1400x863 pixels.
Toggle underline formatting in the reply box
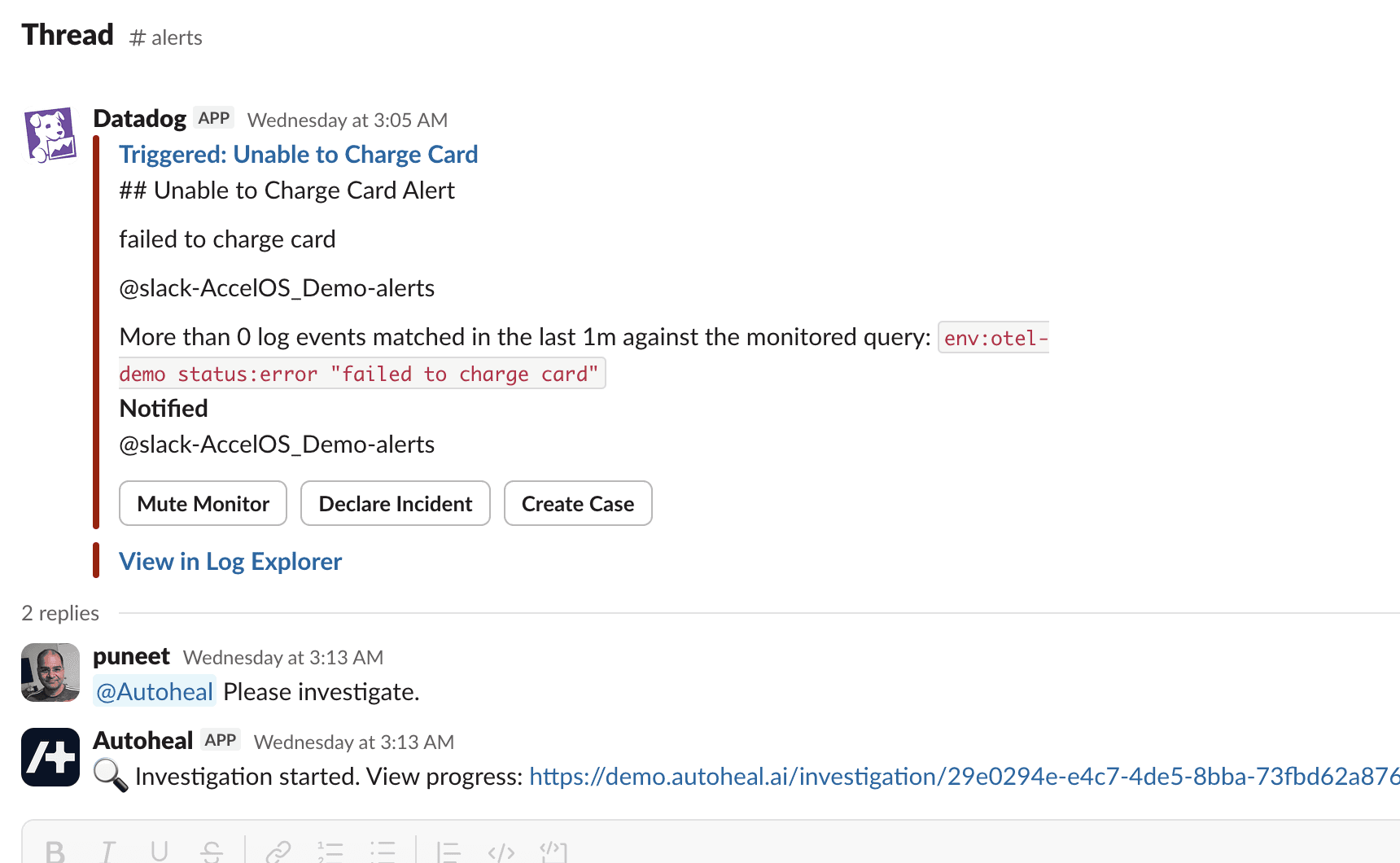[x=160, y=851]
